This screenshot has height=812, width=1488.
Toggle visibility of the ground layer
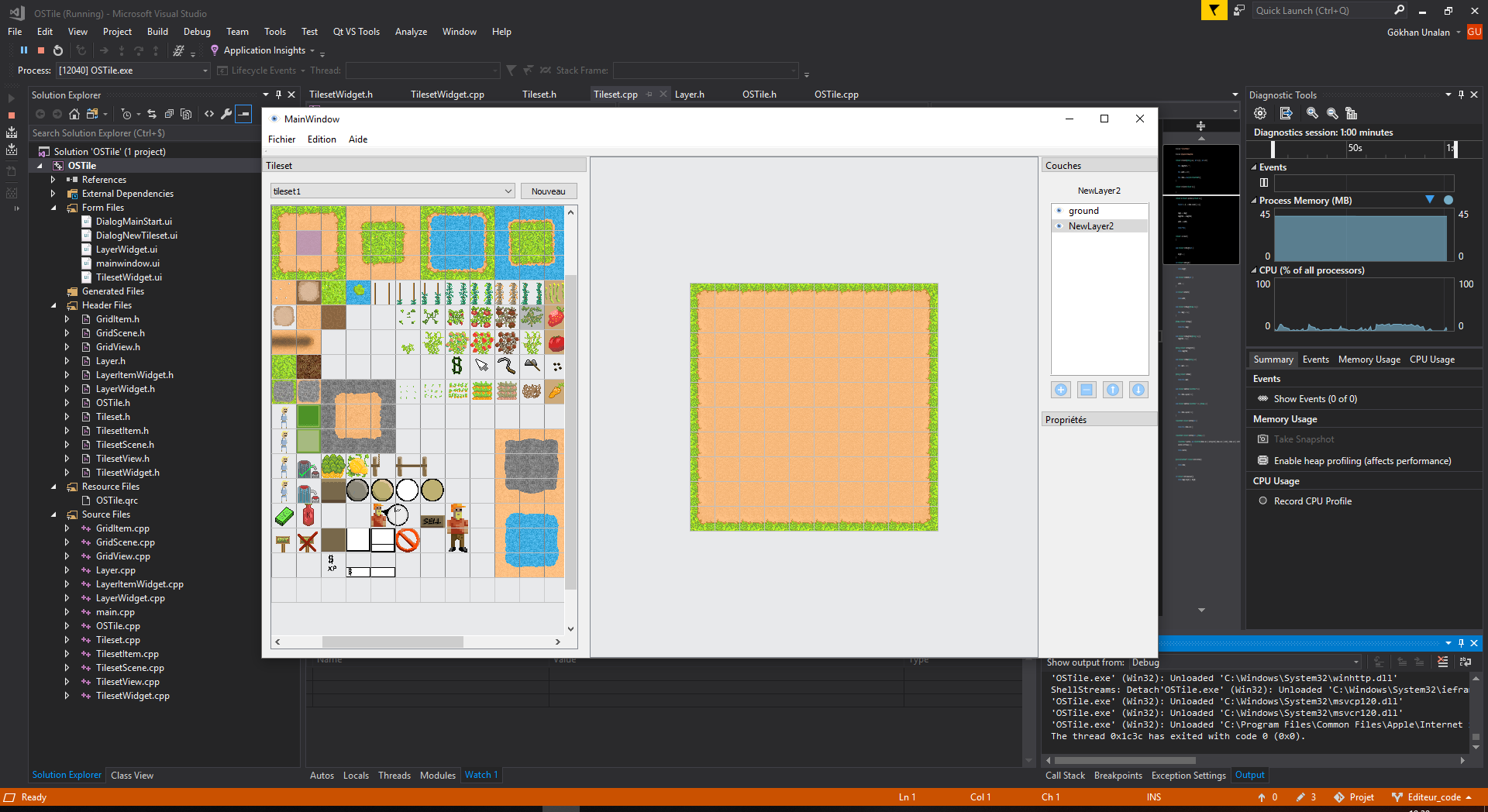tap(1059, 210)
